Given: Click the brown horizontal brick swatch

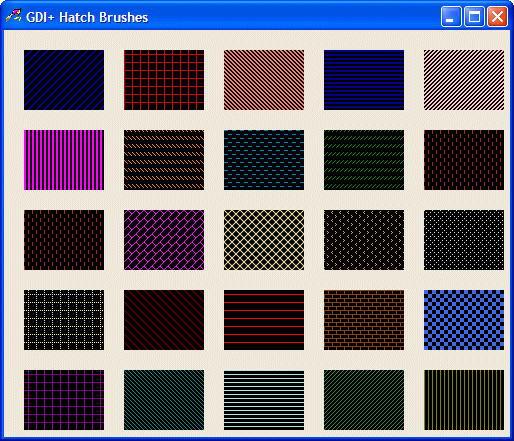Looking at the screenshot, I should pyautogui.click(x=364, y=320).
